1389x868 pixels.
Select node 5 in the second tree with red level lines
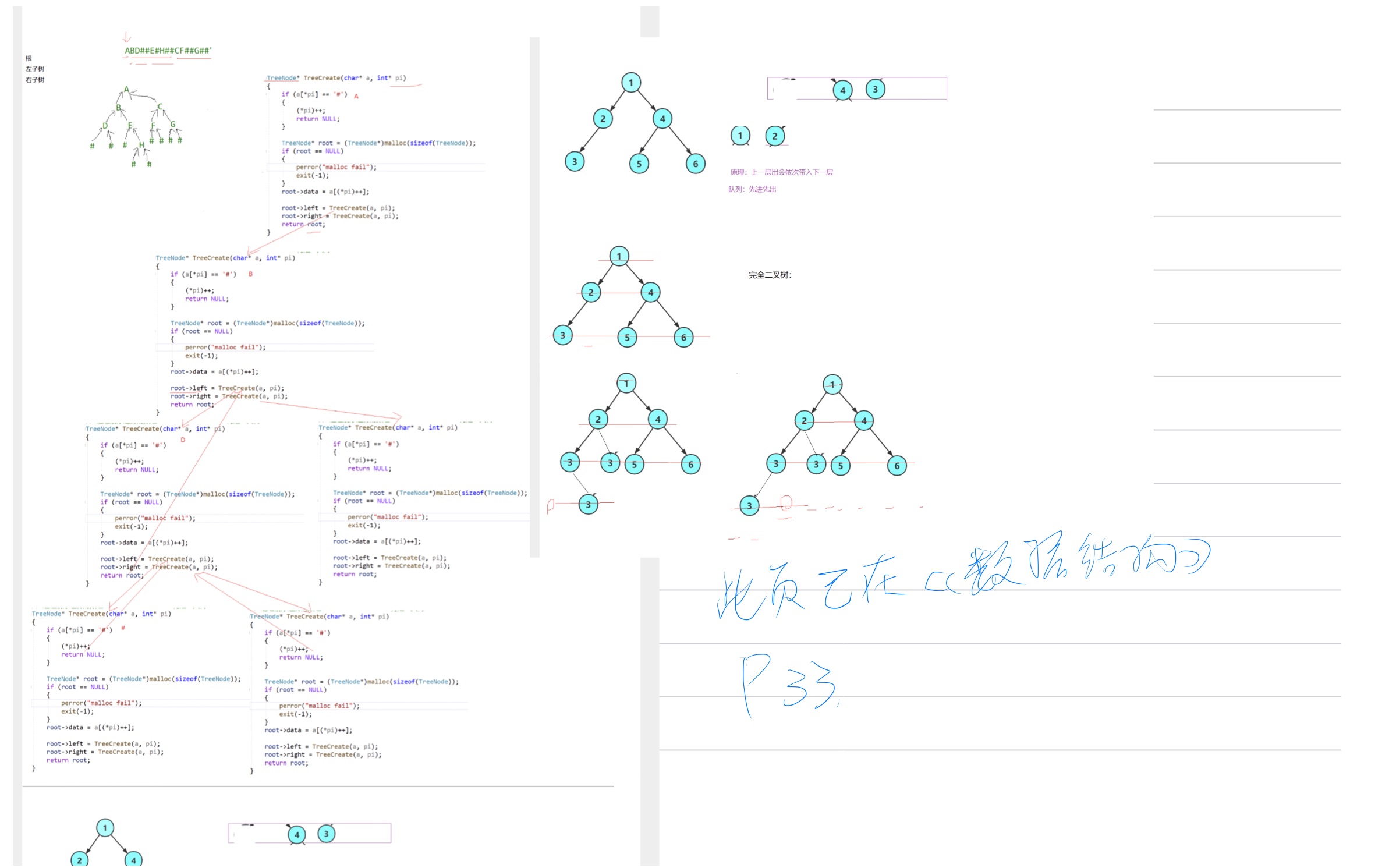point(627,337)
